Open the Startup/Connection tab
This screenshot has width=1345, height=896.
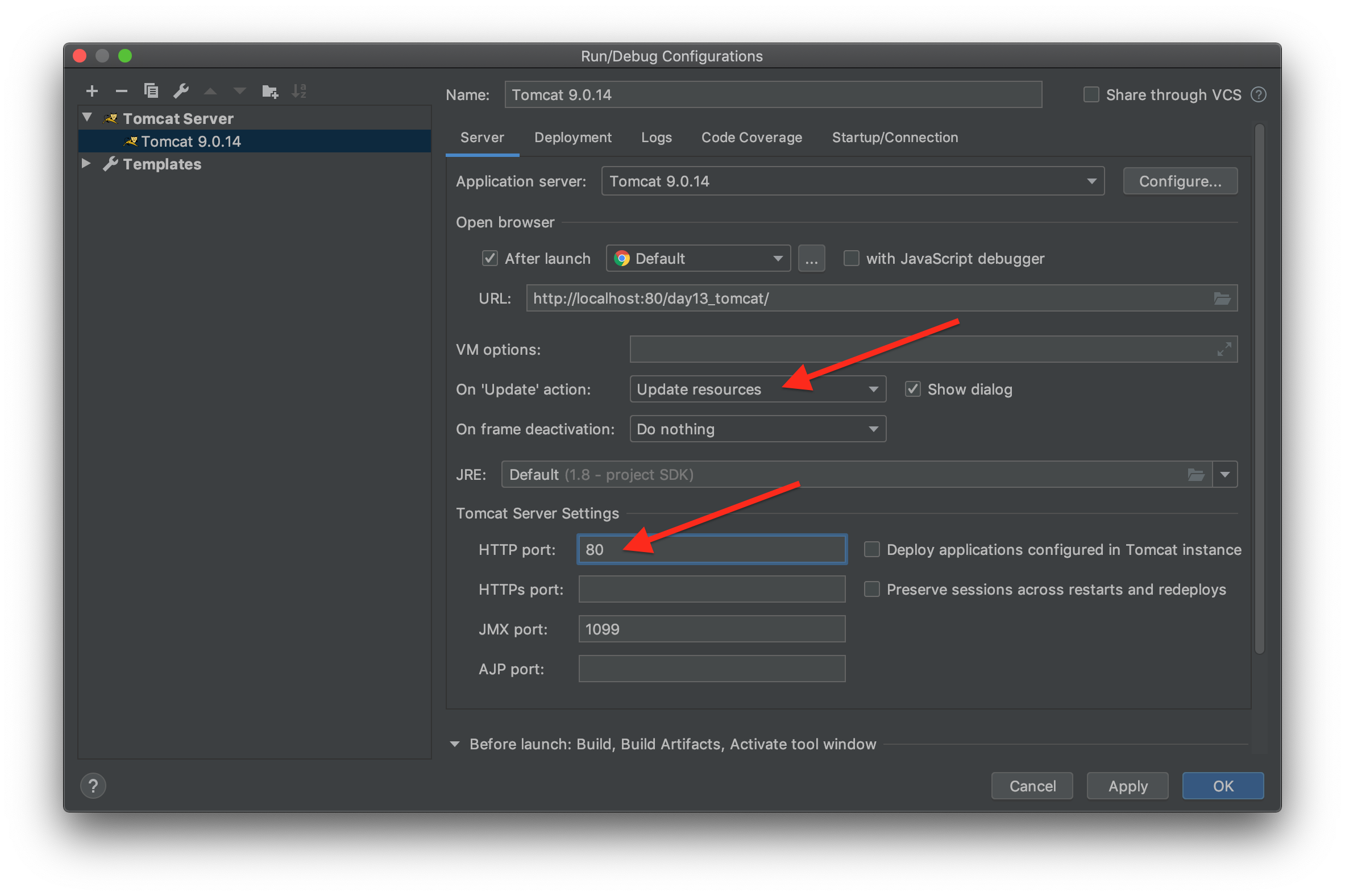[x=894, y=138]
